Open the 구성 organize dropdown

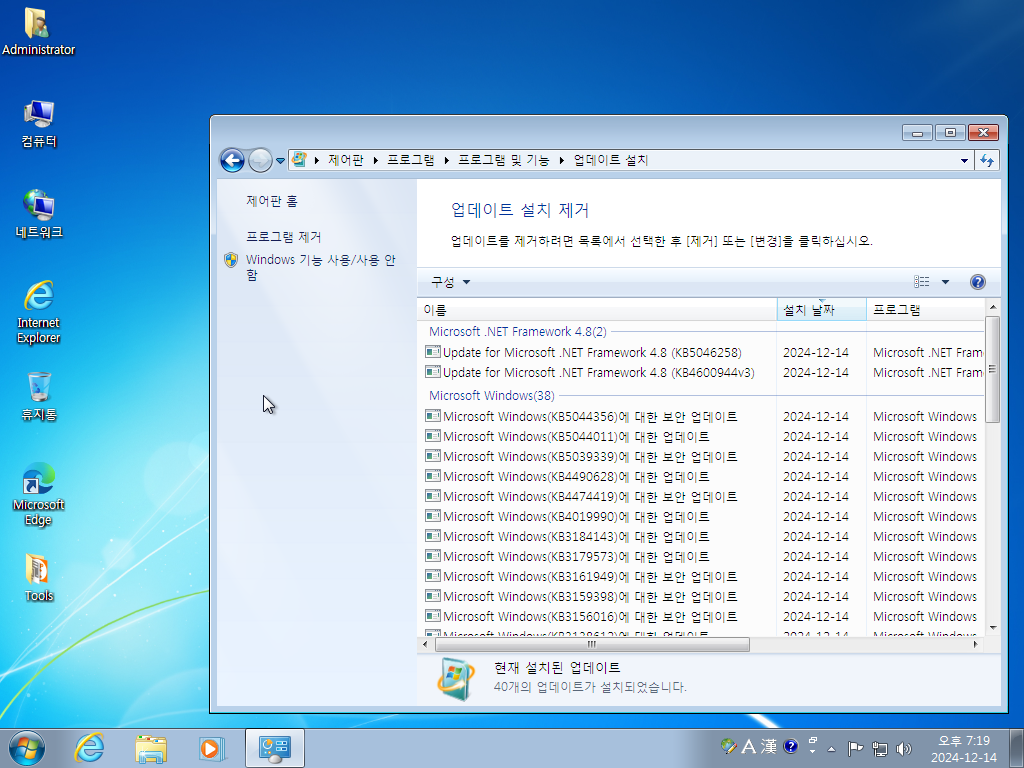[450, 282]
